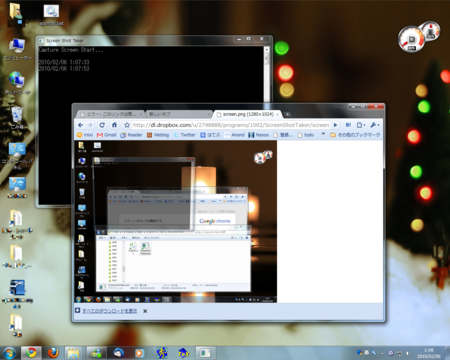
Task: Open the media player taskbar icon
Action: [139, 353]
